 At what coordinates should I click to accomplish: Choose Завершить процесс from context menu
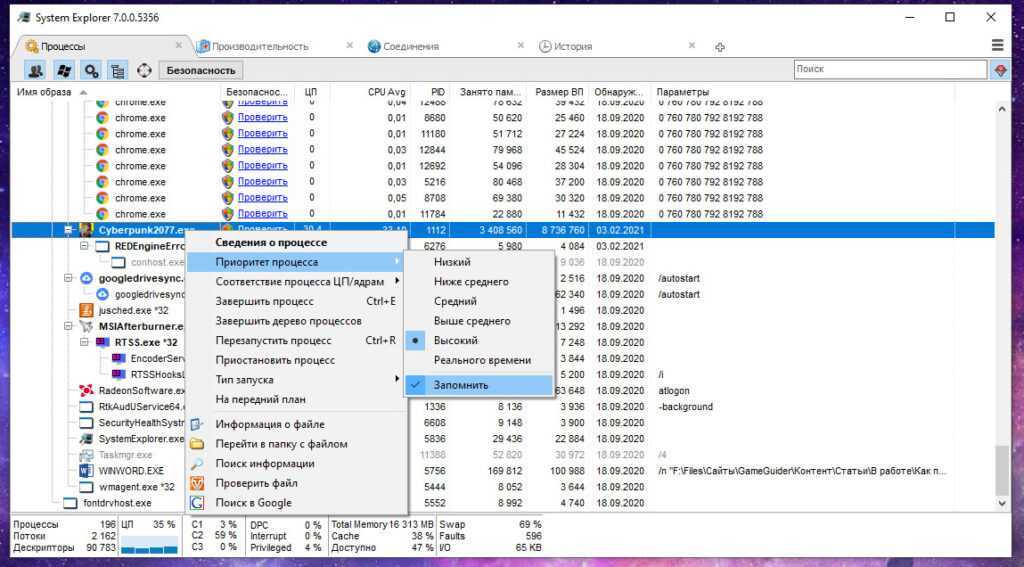(265, 301)
